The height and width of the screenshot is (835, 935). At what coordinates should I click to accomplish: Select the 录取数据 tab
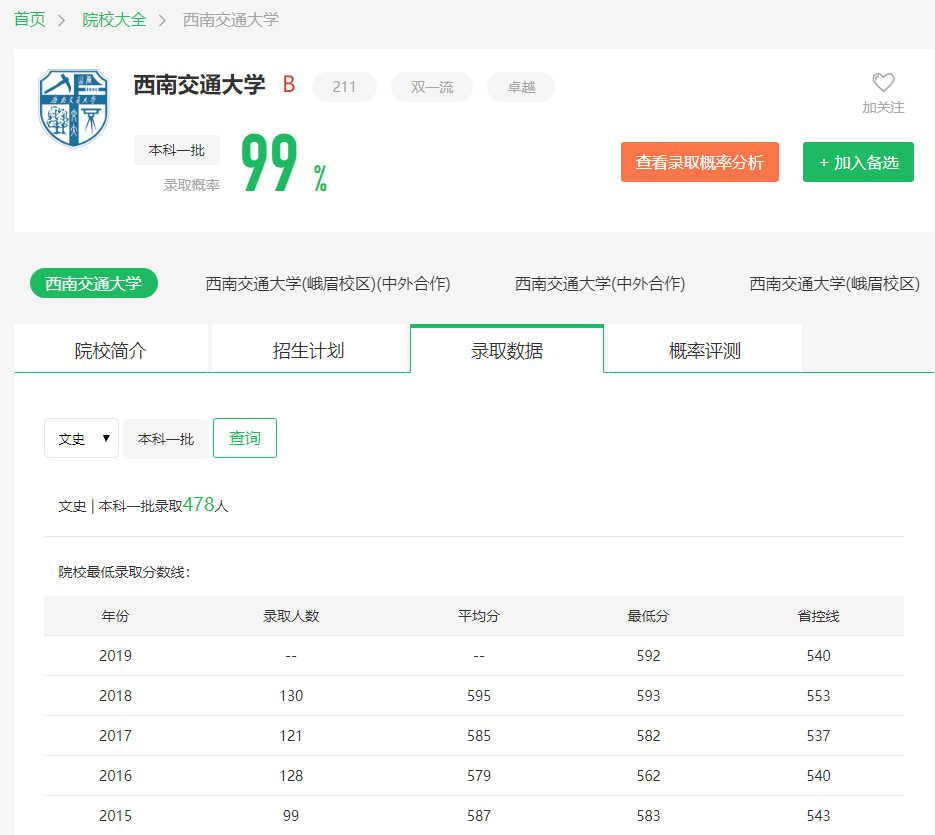pos(507,350)
